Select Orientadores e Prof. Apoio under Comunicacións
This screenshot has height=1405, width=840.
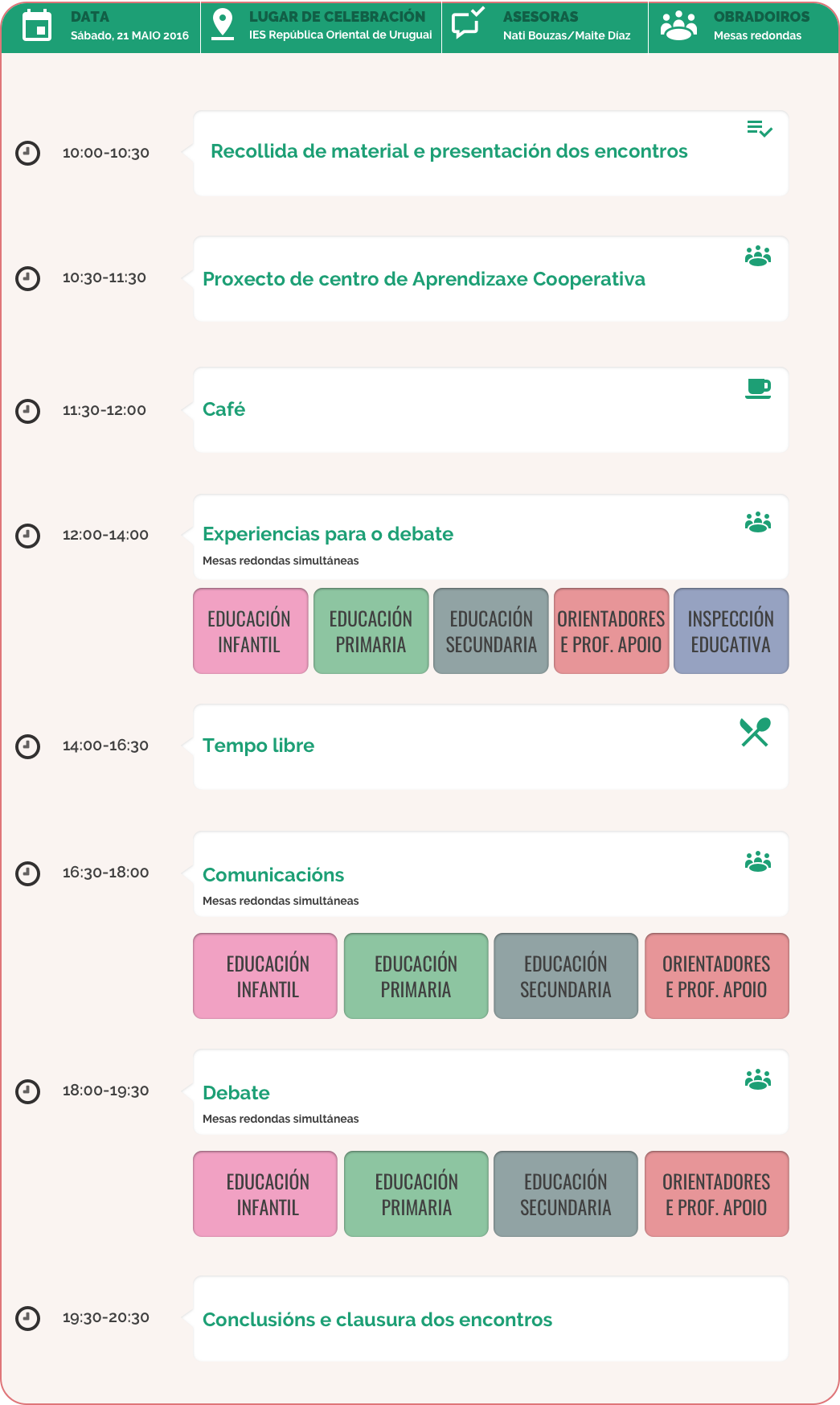[716, 976]
